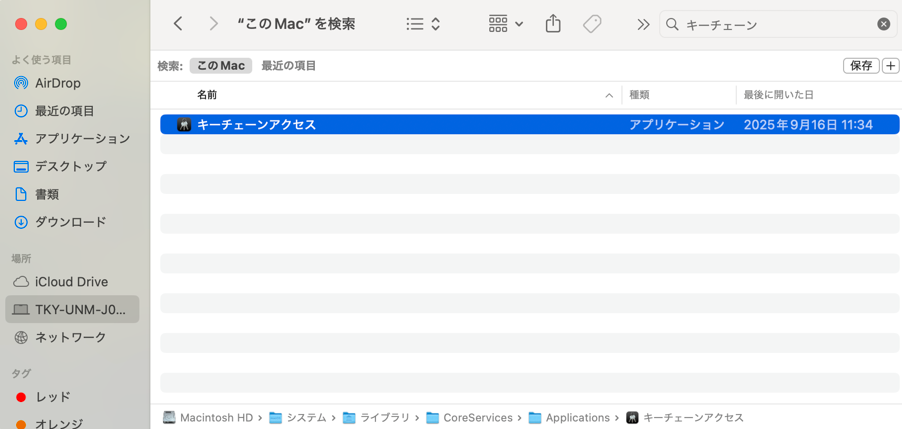902x429 pixels.
Task: Sort by the 種類 column header
Action: coord(639,95)
